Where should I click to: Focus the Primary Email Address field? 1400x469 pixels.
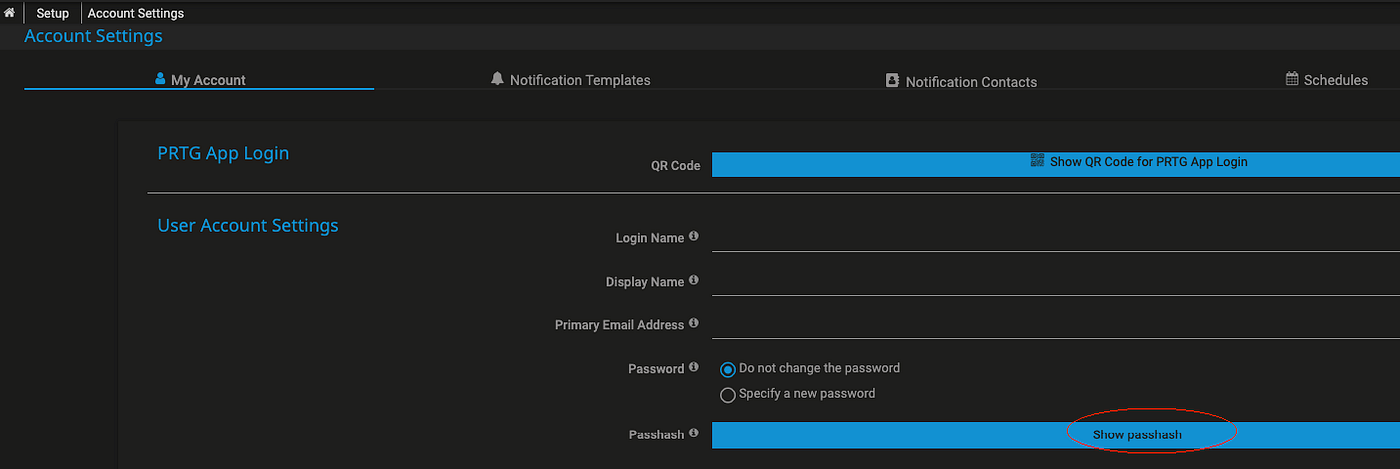tap(1056, 325)
